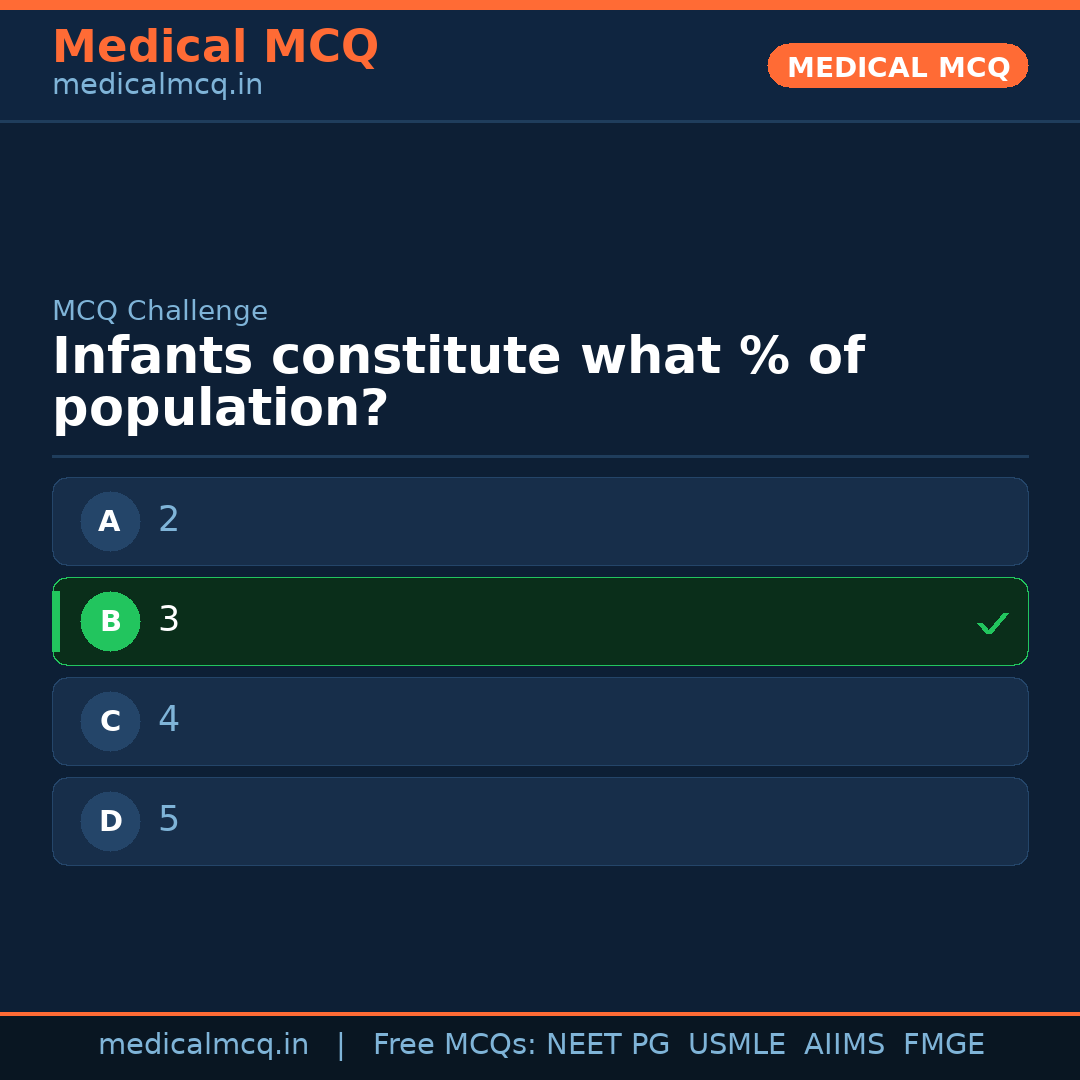Visit the medicalmcq.in link in header
This screenshot has height=1080, width=1080.
click(x=157, y=84)
